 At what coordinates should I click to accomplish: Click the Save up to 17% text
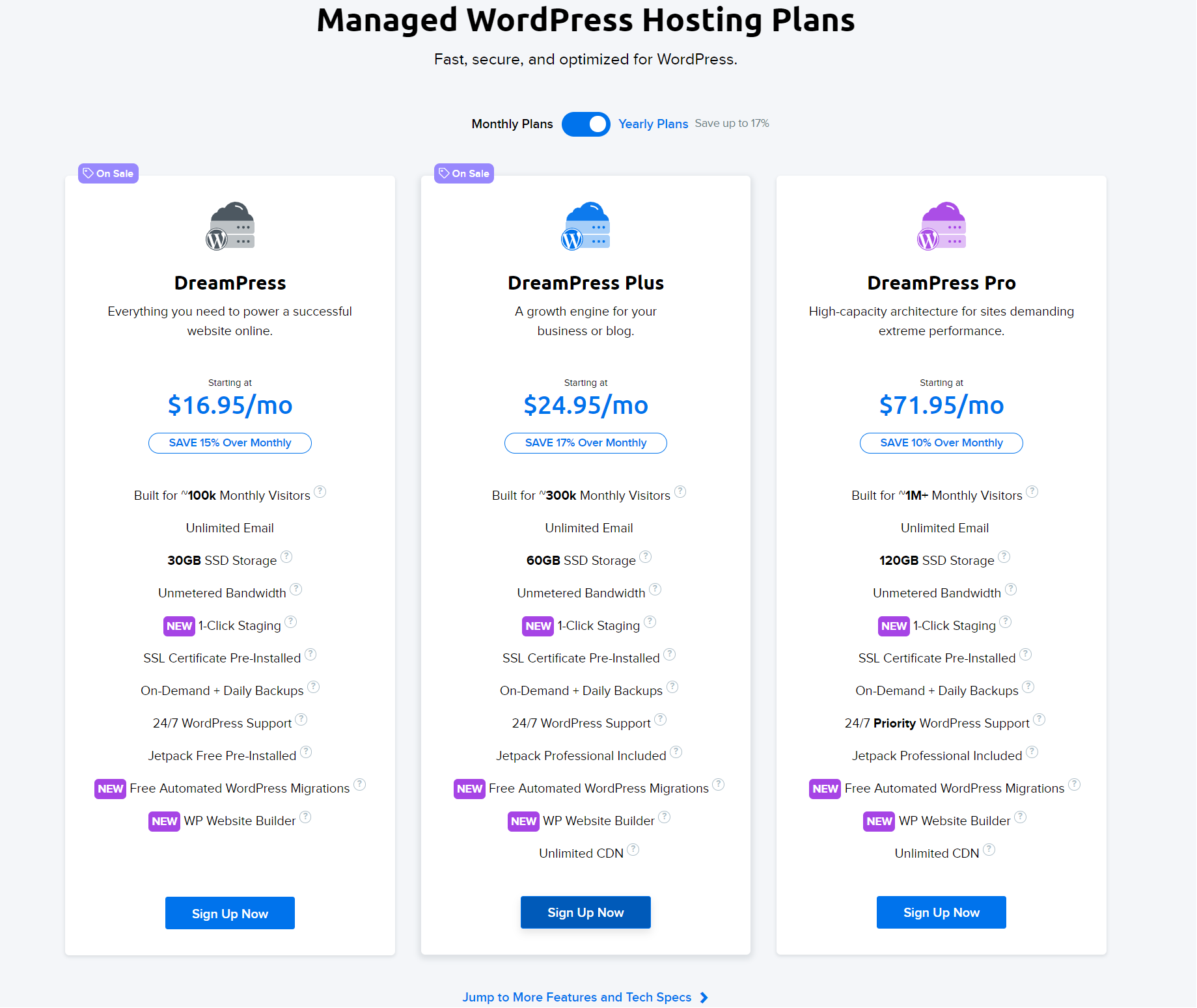(x=732, y=123)
